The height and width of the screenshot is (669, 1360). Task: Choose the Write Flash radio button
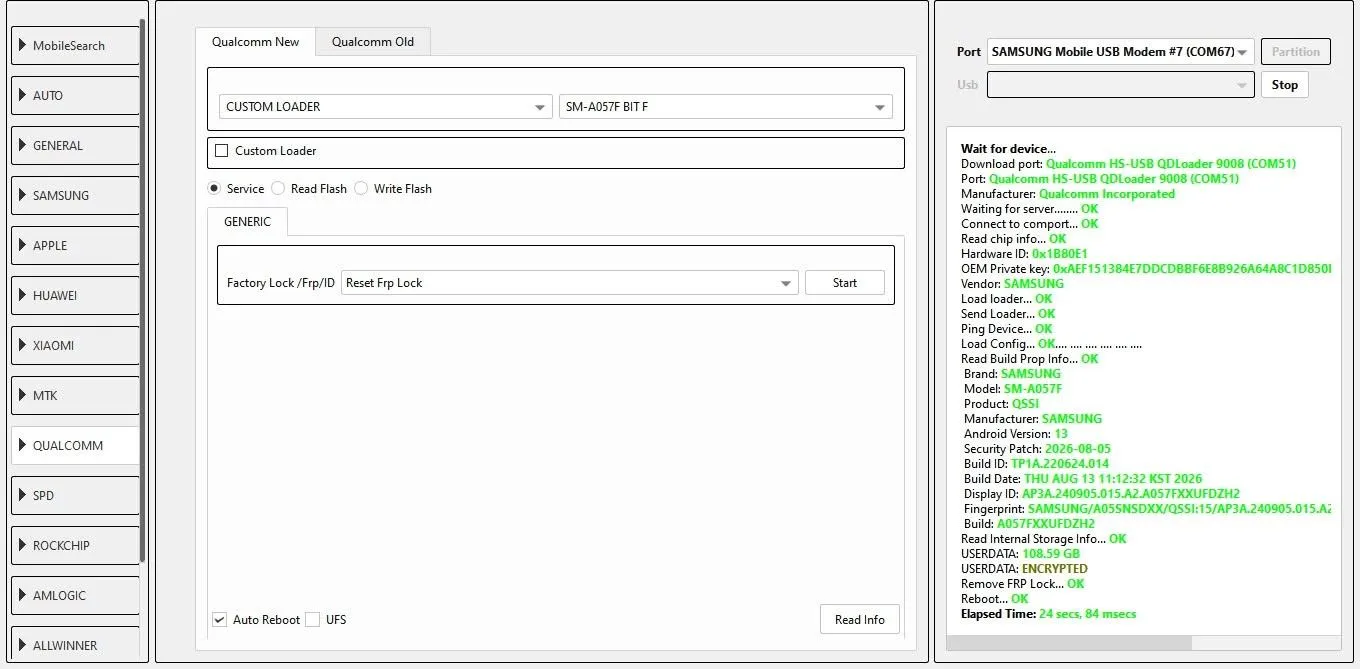[361, 188]
